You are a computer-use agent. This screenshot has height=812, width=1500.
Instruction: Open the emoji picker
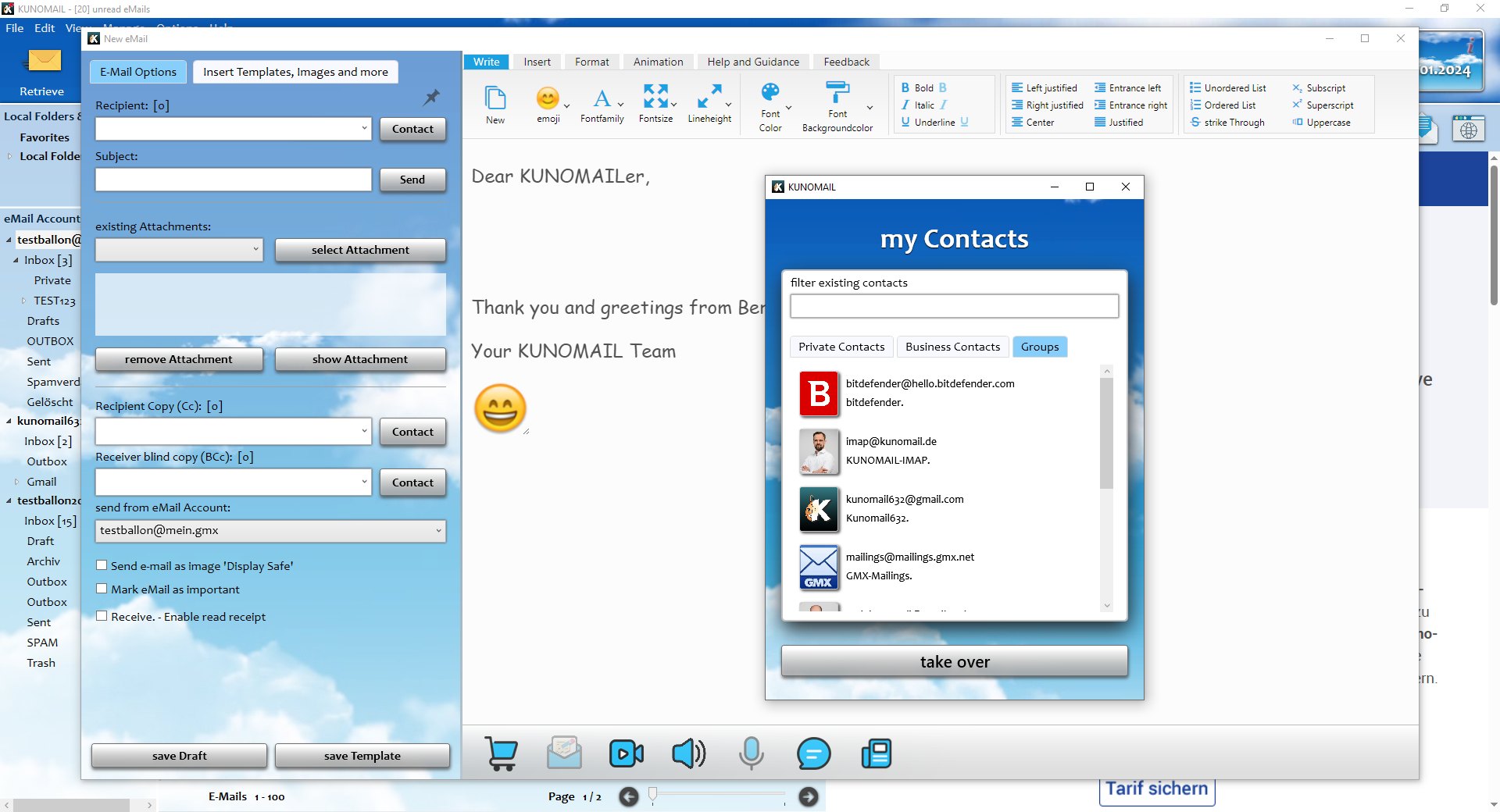tap(548, 99)
